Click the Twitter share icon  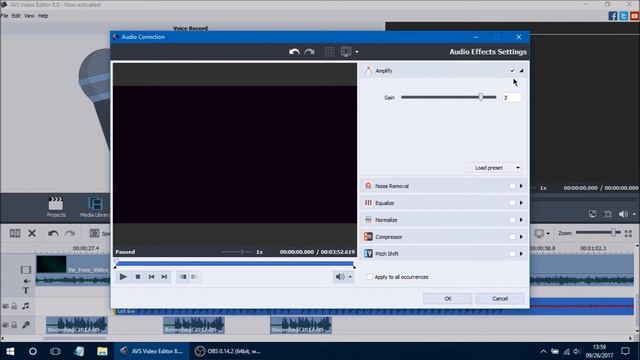coord(624,16)
